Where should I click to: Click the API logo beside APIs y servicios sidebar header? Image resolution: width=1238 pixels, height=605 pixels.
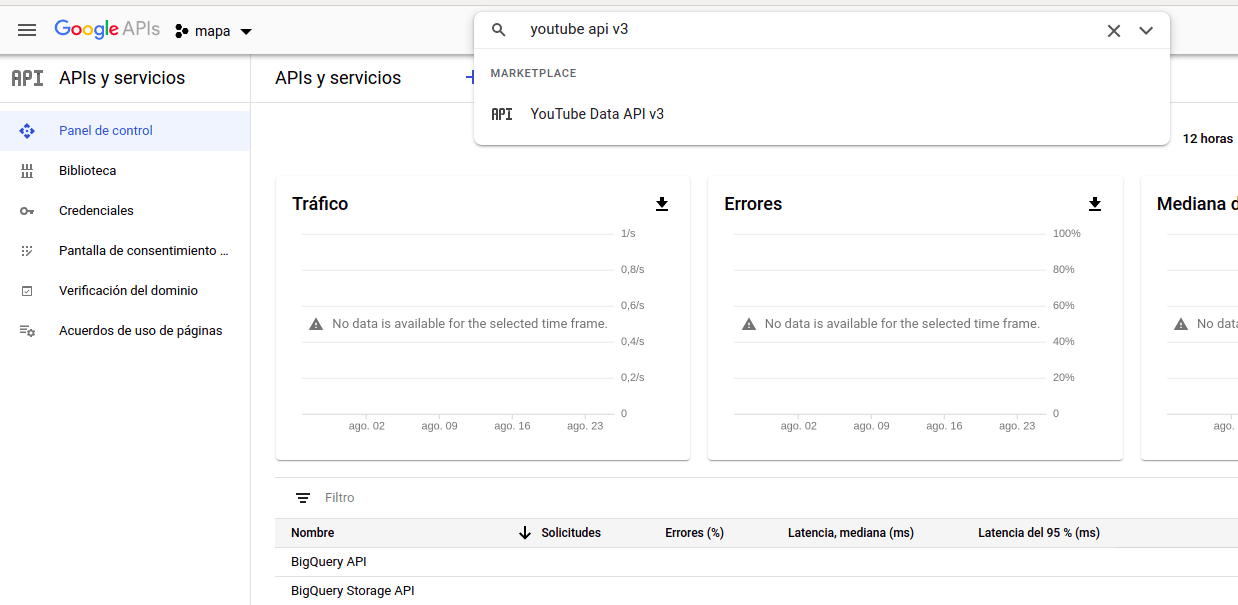coord(27,78)
